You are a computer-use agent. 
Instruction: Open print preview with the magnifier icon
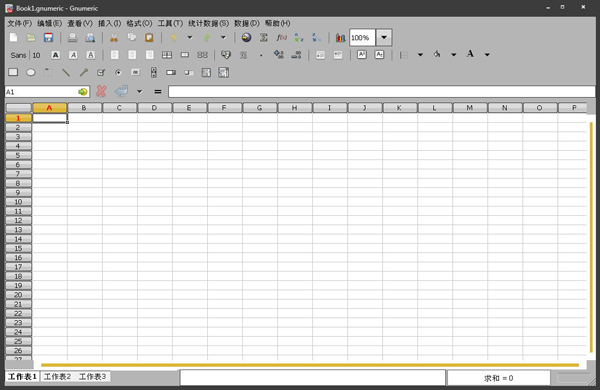click(90, 38)
